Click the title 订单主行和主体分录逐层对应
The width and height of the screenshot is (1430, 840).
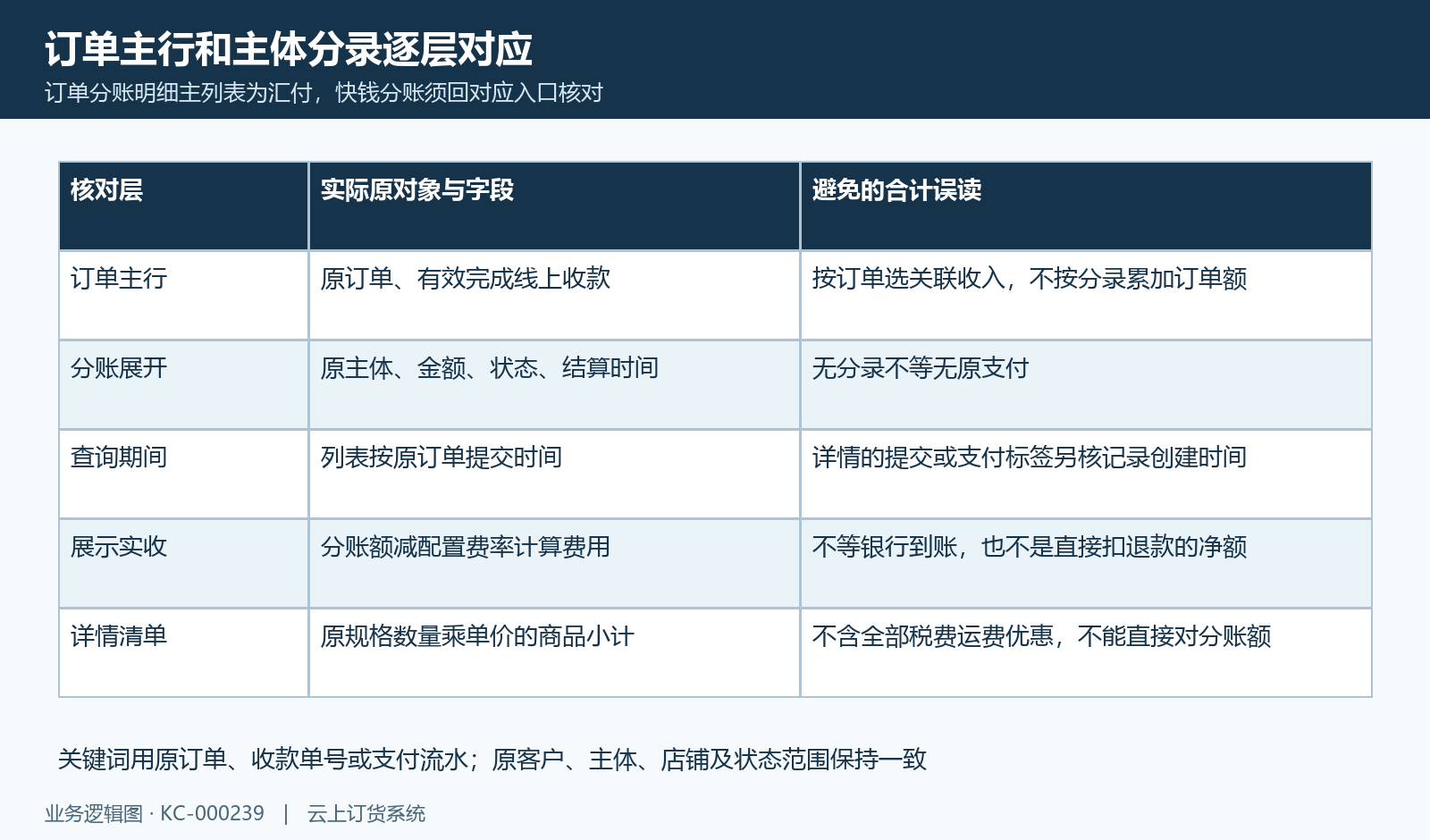coord(289,49)
